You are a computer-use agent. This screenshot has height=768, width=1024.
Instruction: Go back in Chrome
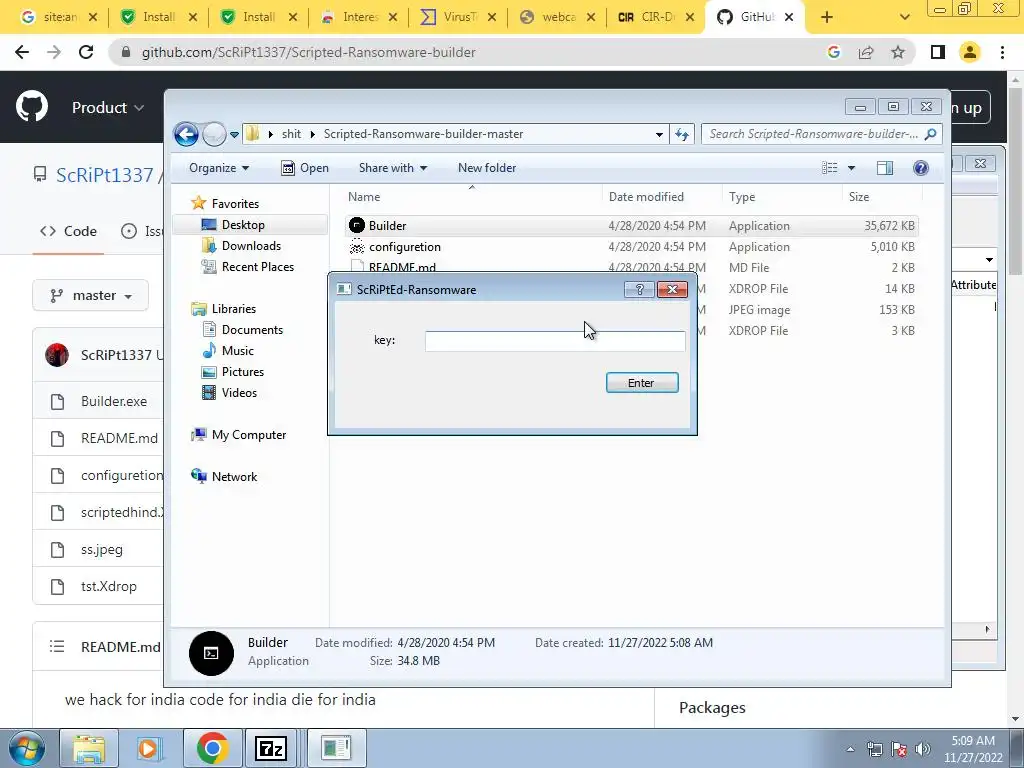point(22,52)
